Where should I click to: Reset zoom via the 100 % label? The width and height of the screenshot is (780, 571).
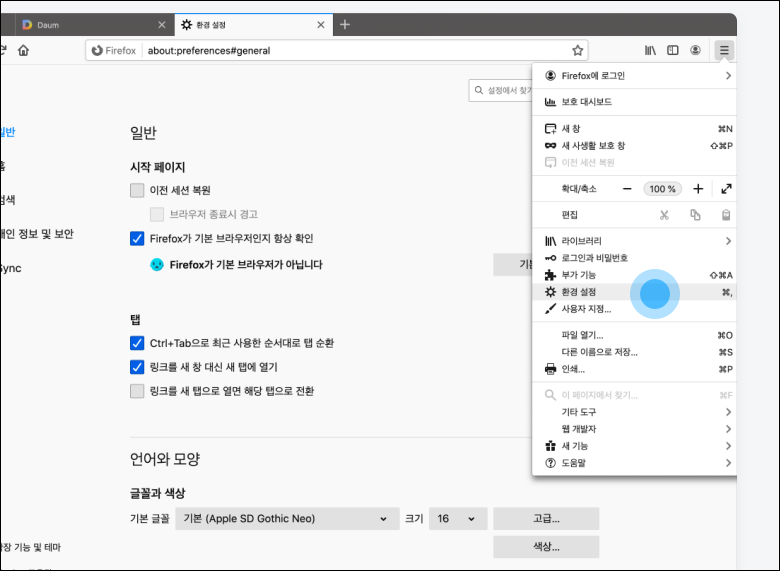click(662, 189)
